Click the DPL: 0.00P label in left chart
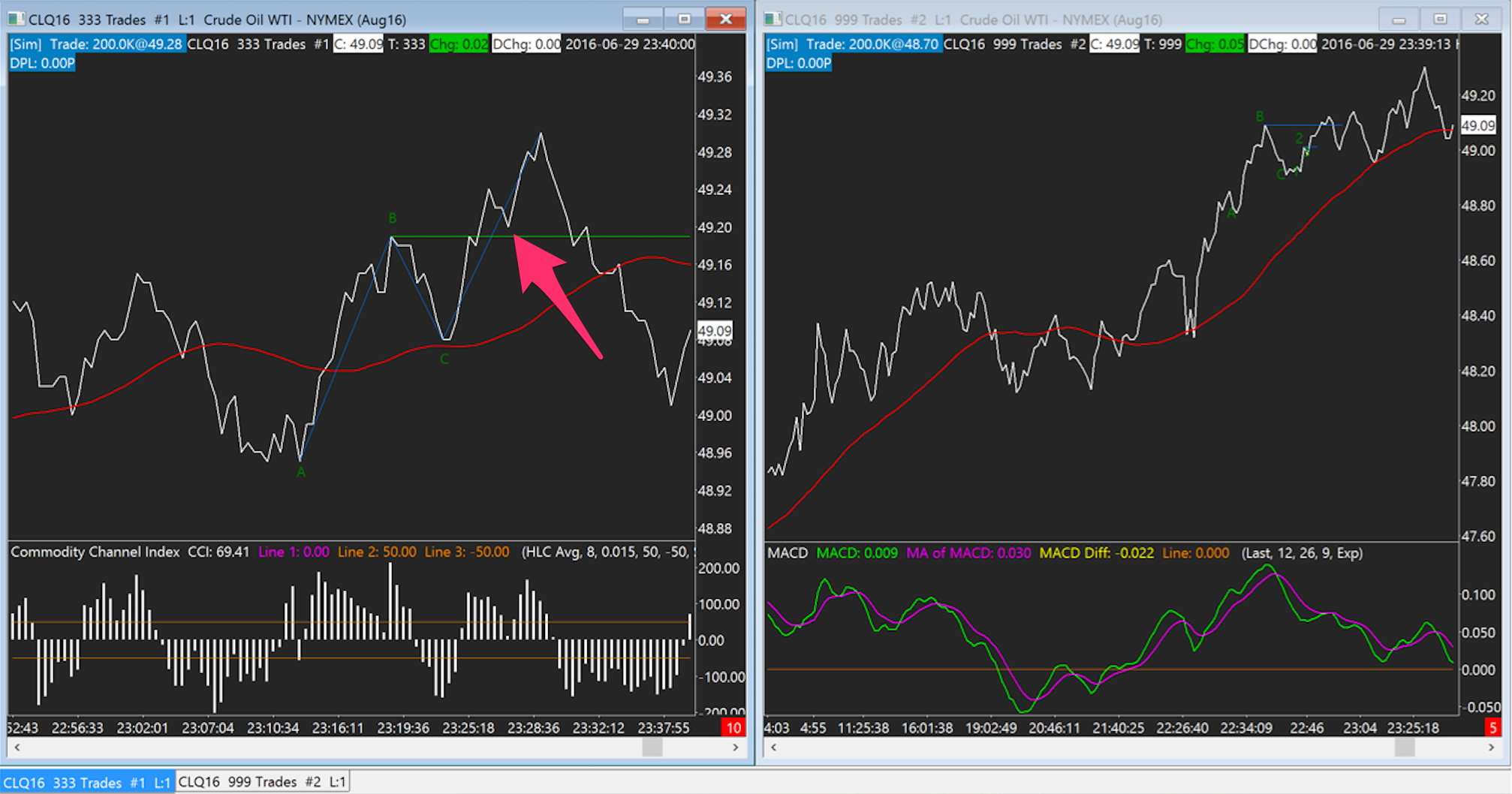The width and height of the screenshot is (1512, 794). point(42,63)
